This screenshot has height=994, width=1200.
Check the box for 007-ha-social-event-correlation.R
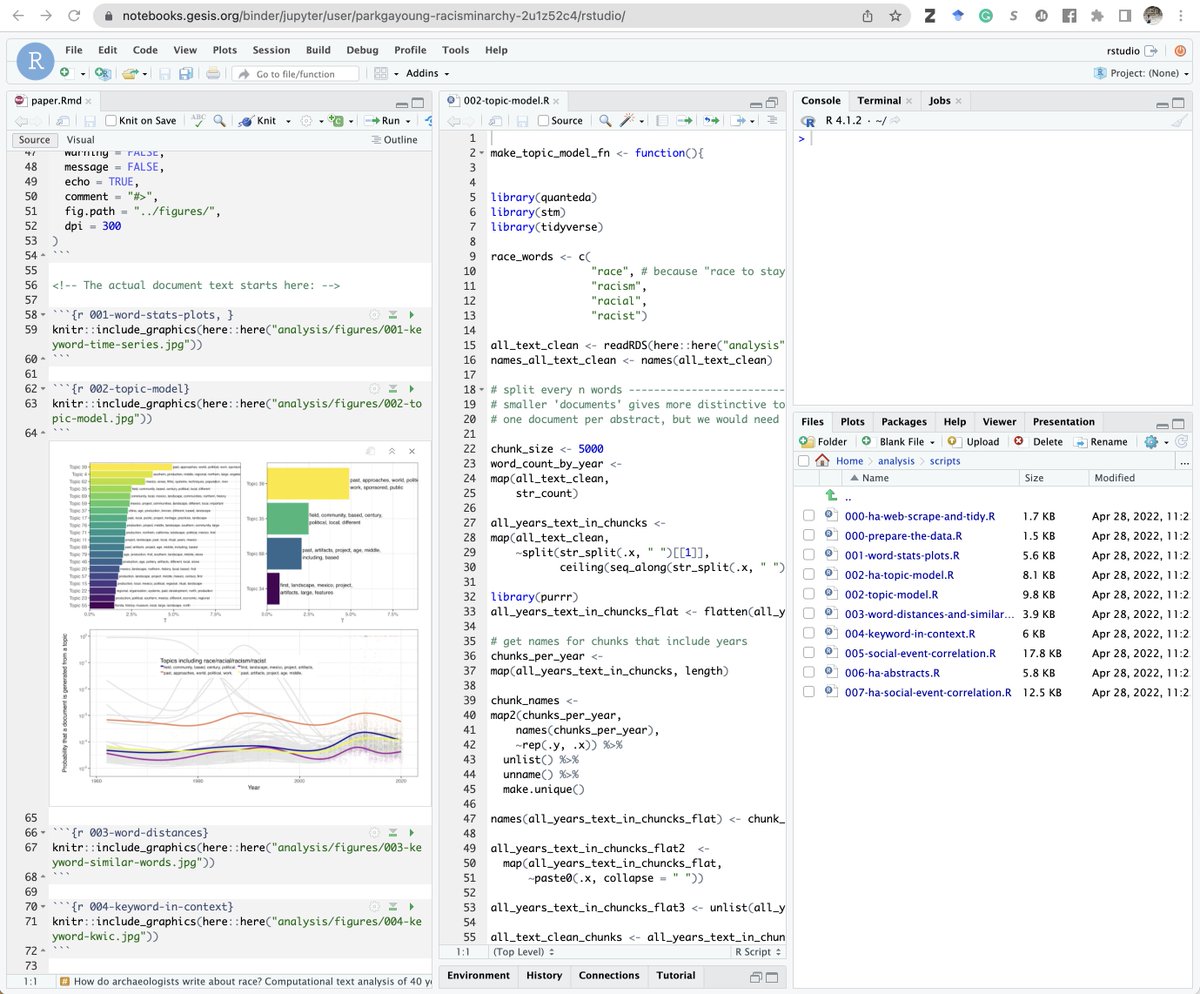pyautogui.click(x=809, y=692)
